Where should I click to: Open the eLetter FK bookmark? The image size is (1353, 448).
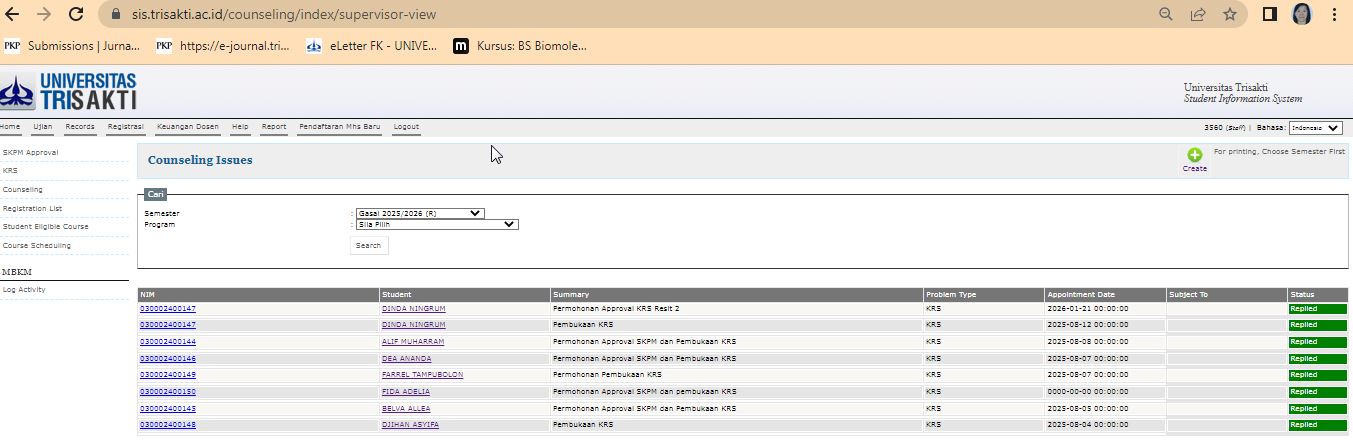pyautogui.click(x=370, y=46)
